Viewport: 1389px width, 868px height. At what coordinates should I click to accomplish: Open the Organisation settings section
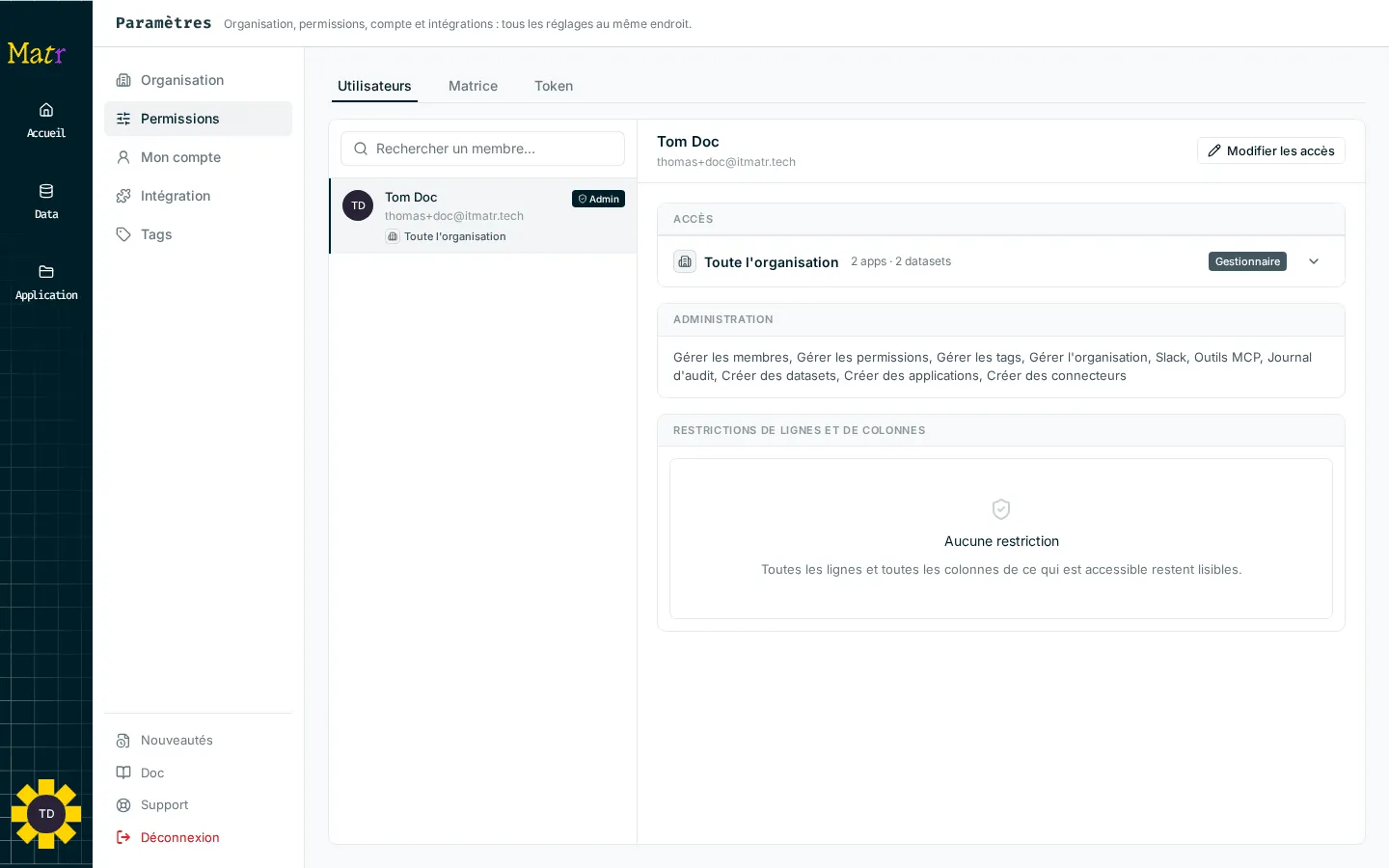click(198, 80)
